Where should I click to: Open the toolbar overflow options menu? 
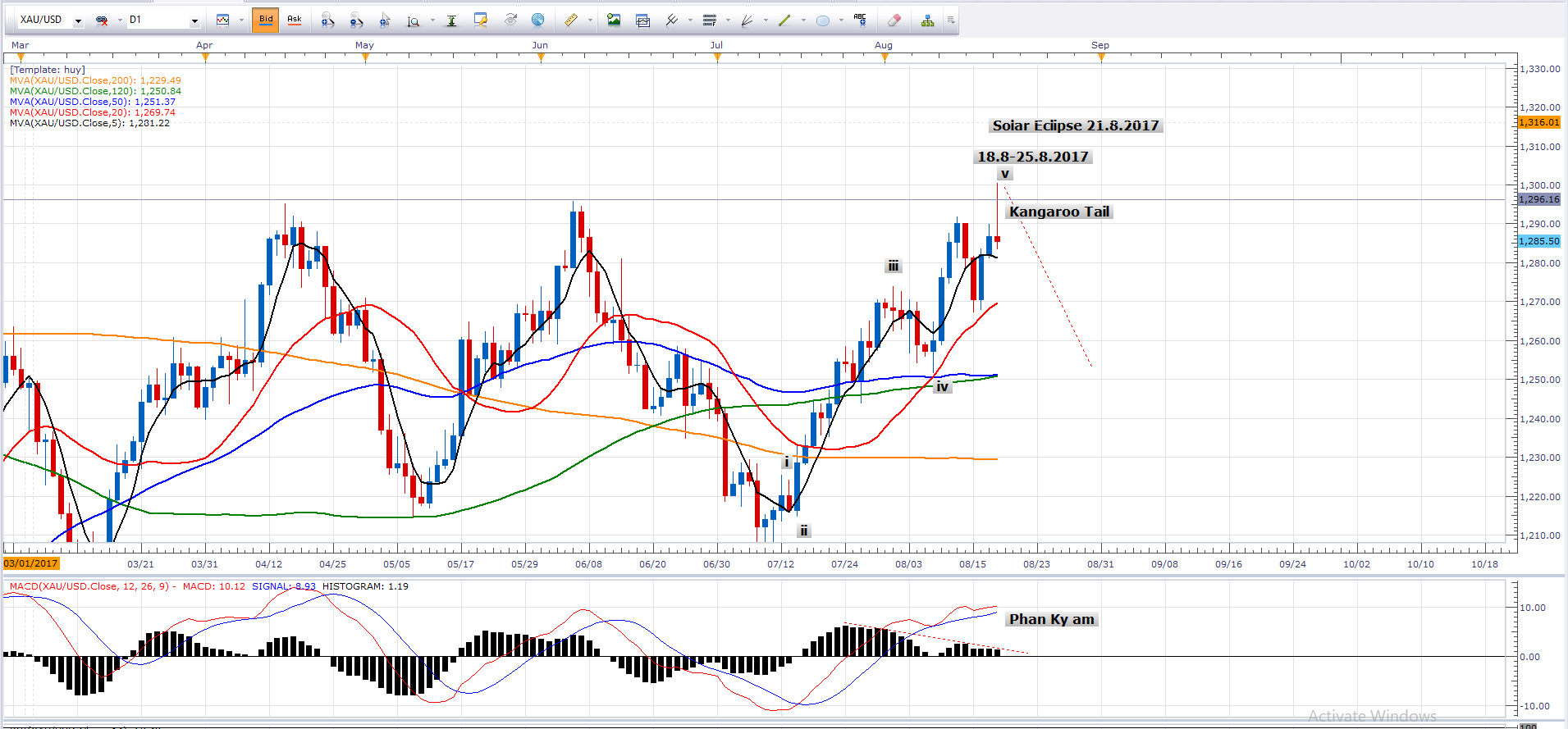pos(951,21)
